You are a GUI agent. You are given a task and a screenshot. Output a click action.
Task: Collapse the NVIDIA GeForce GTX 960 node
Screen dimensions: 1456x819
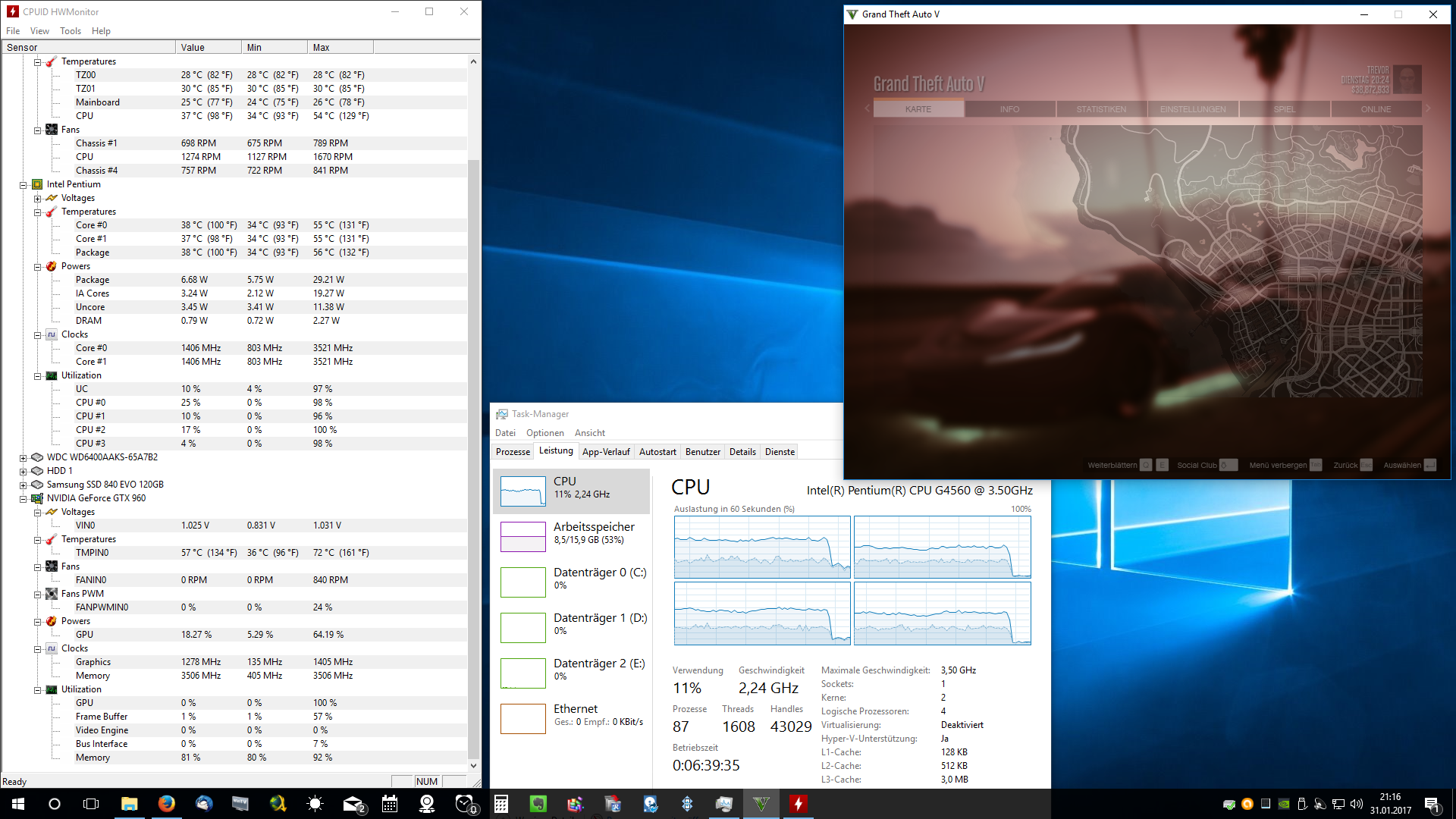(24, 498)
